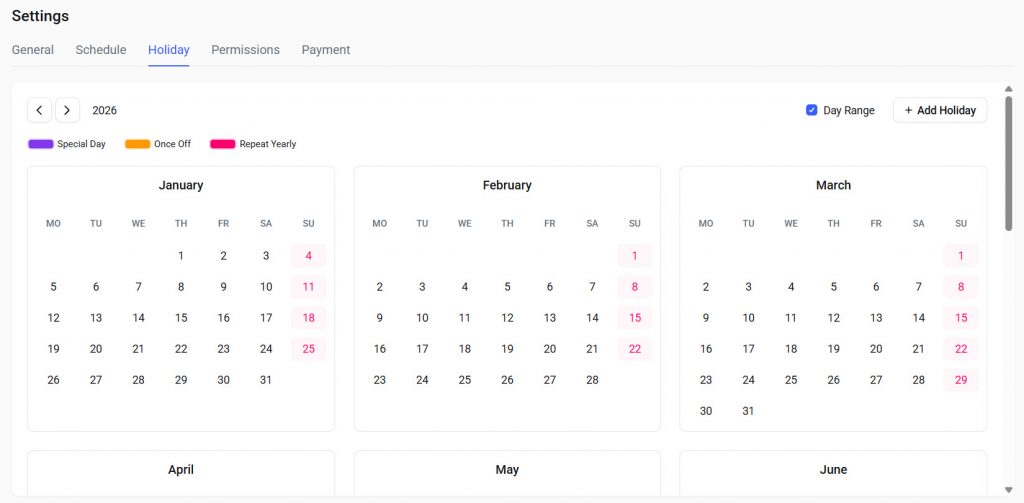The width and height of the screenshot is (1024, 503).
Task: Go to the Payment tab
Action: (x=326, y=50)
